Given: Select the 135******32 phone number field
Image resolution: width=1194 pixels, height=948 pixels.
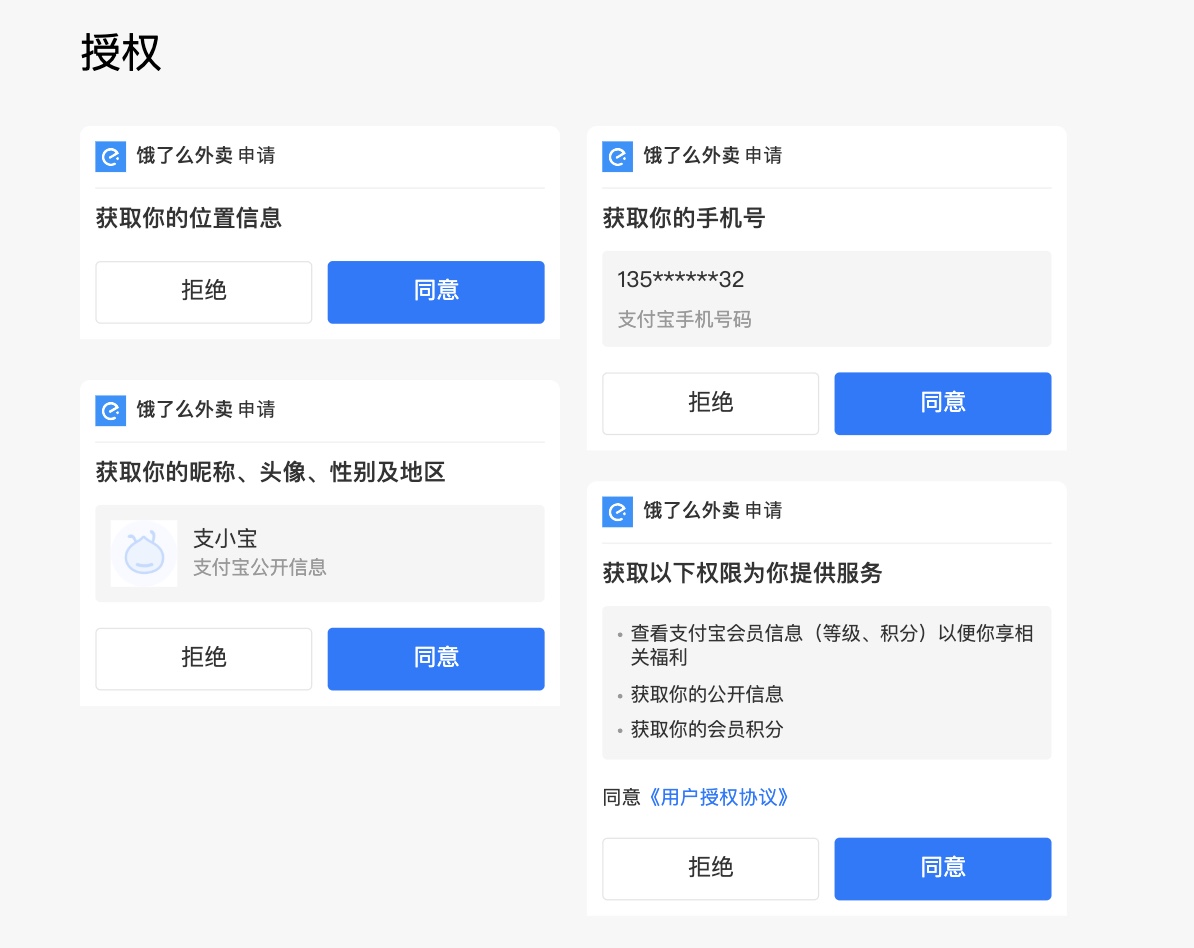Looking at the screenshot, I should coord(827,299).
